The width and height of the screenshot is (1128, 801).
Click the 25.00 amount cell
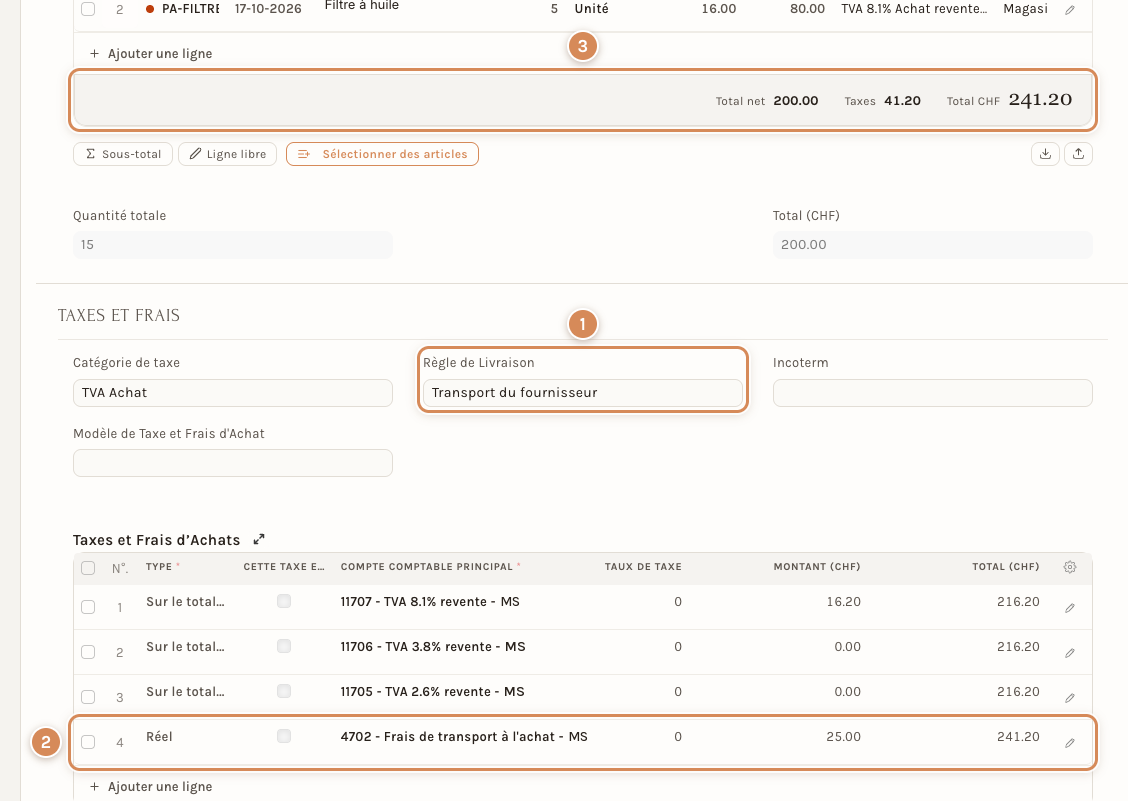pyautogui.click(x=843, y=737)
